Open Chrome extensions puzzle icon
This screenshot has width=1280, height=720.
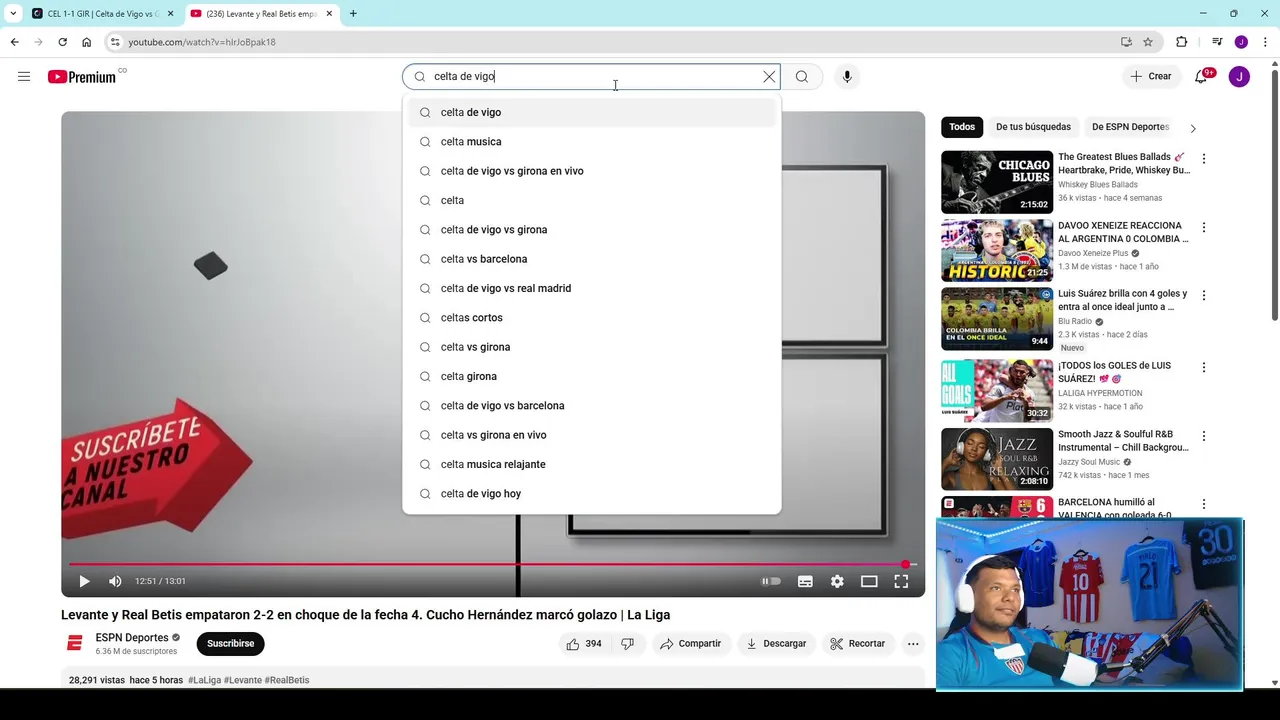[x=1181, y=42]
